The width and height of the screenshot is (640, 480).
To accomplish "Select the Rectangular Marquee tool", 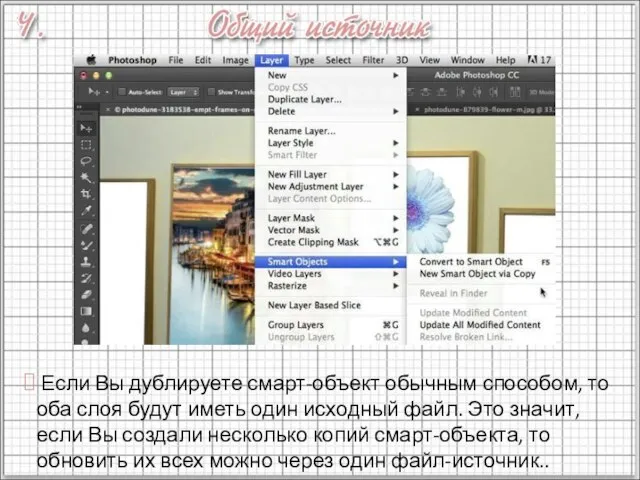I will pyautogui.click(x=87, y=144).
